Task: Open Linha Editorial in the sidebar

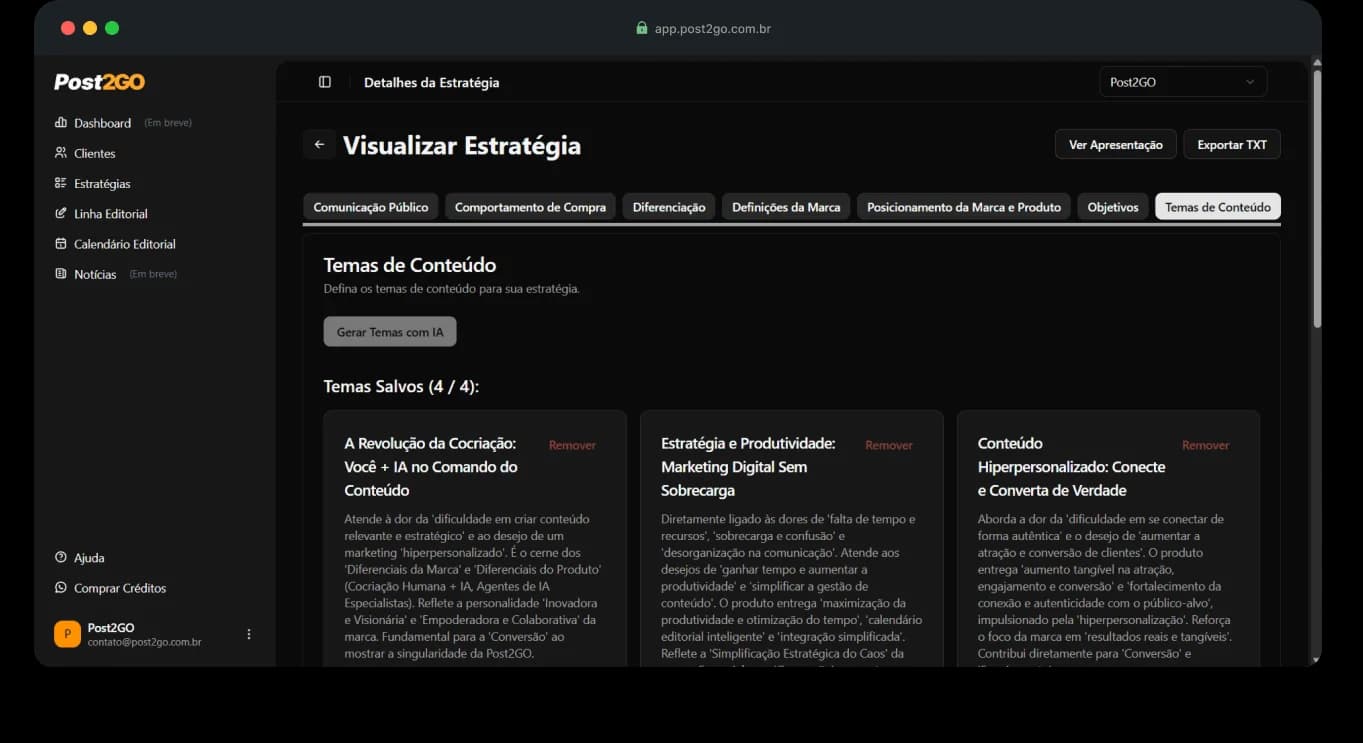Action: (111, 213)
